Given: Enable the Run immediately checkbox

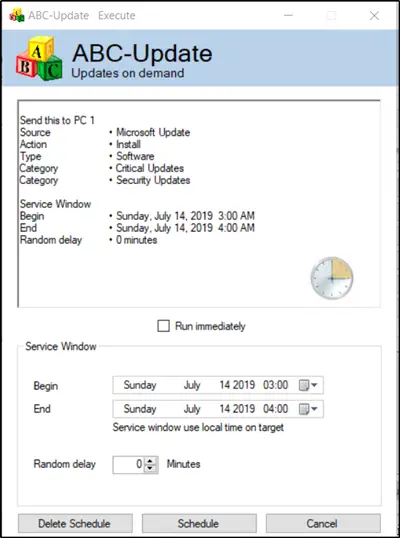Looking at the screenshot, I should tap(163, 326).
